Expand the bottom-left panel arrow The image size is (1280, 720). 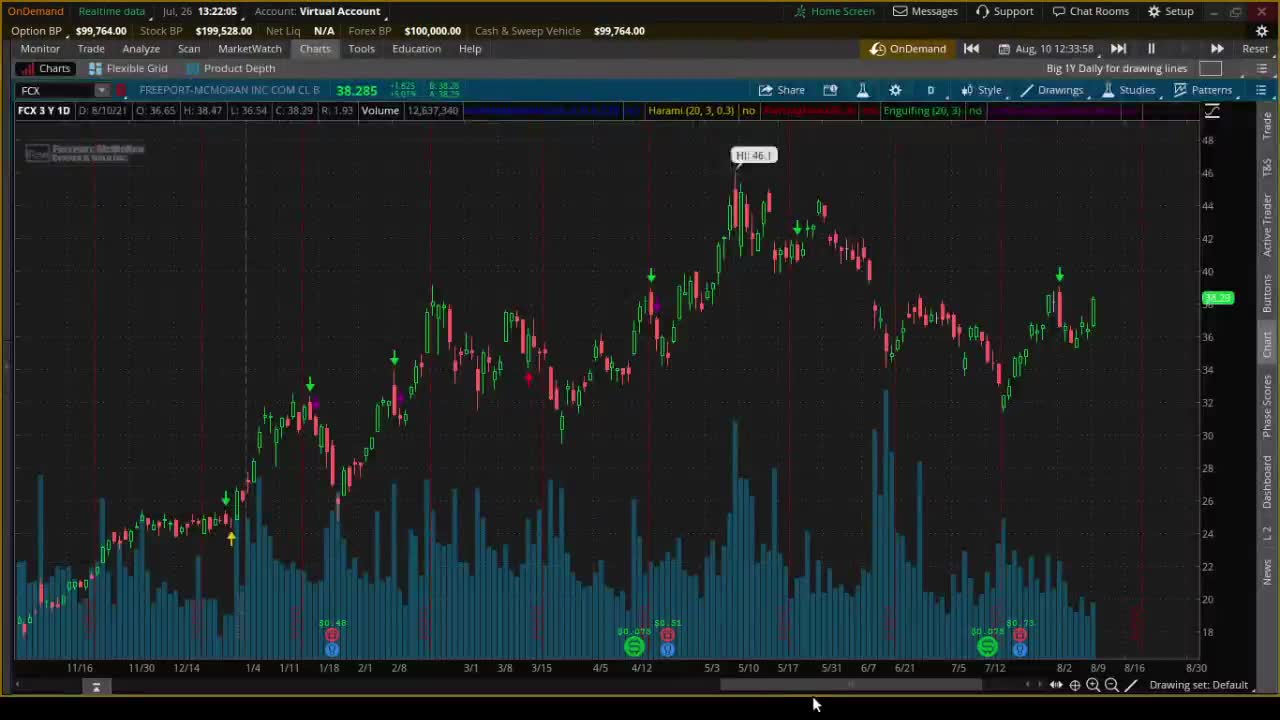click(x=96, y=687)
